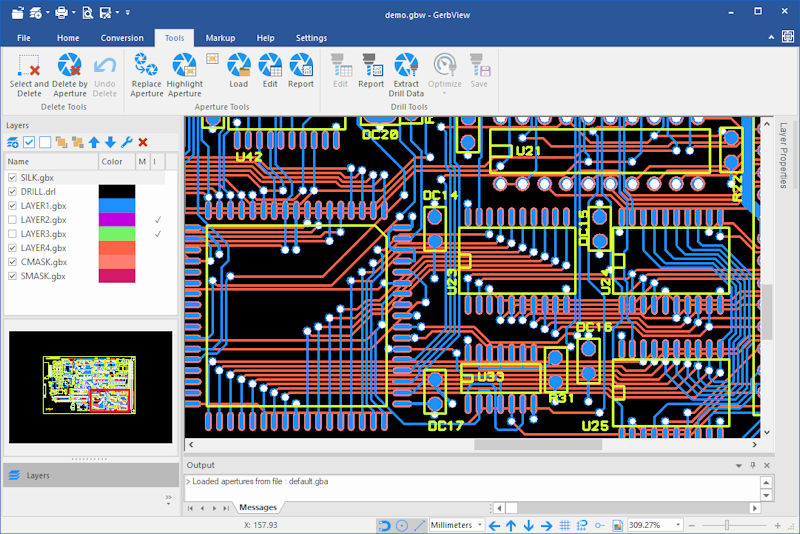Switch to the Markup ribbon tab

tap(220, 38)
